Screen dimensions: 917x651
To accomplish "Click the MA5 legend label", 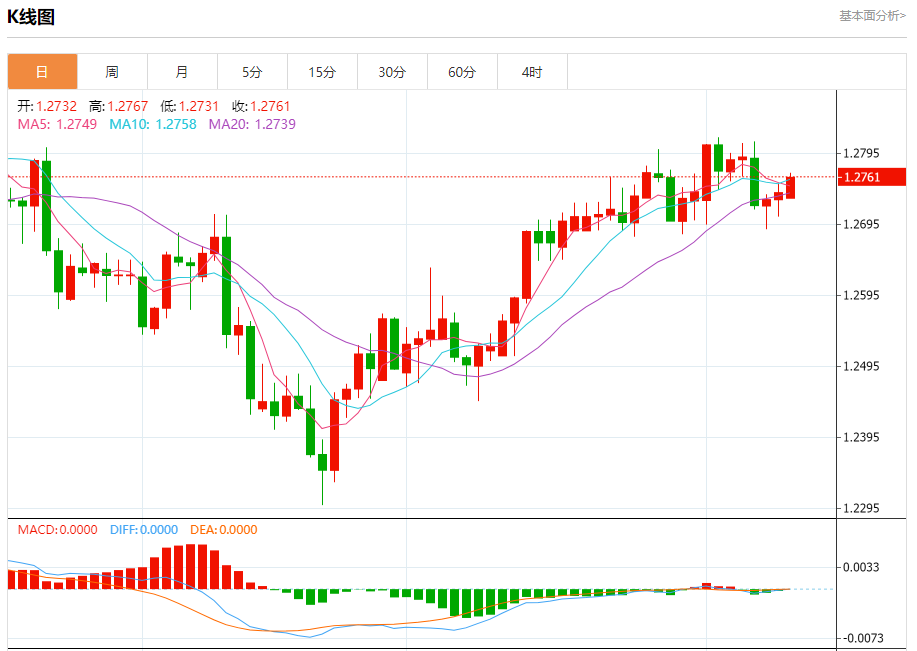I will pos(57,124).
